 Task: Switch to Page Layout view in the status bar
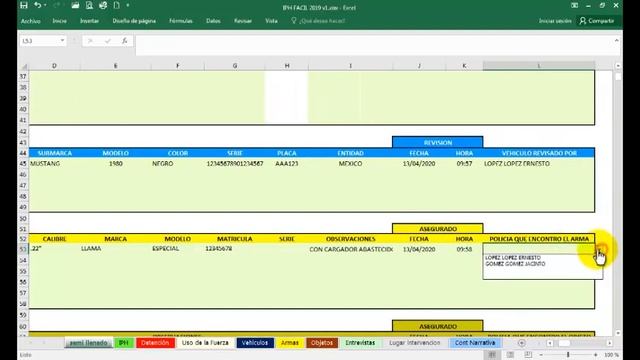(510, 355)
